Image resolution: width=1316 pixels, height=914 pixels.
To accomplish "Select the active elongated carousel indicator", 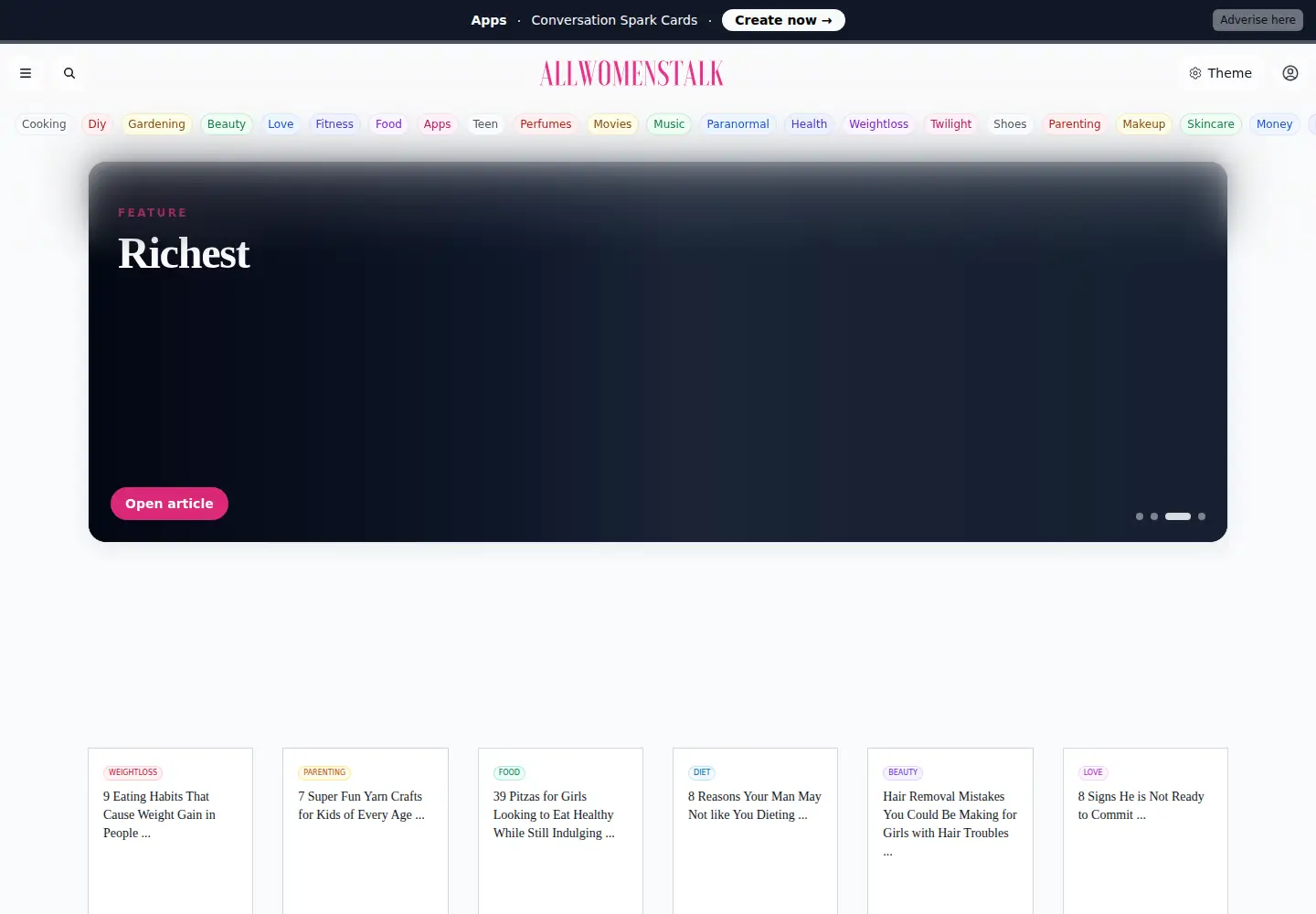I will point(1178,516).
